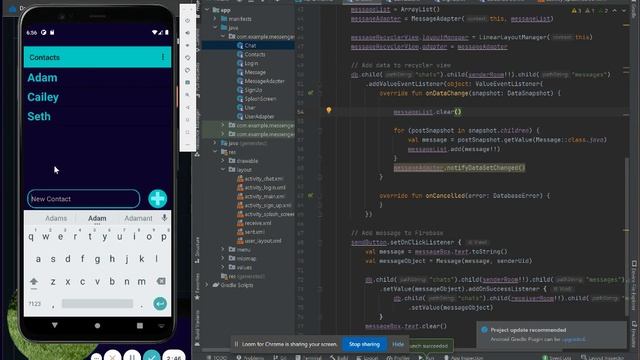Hide the Loom screen sharing bar
Viewport: 640px width, 360px height.
click(x=398, y=344)
